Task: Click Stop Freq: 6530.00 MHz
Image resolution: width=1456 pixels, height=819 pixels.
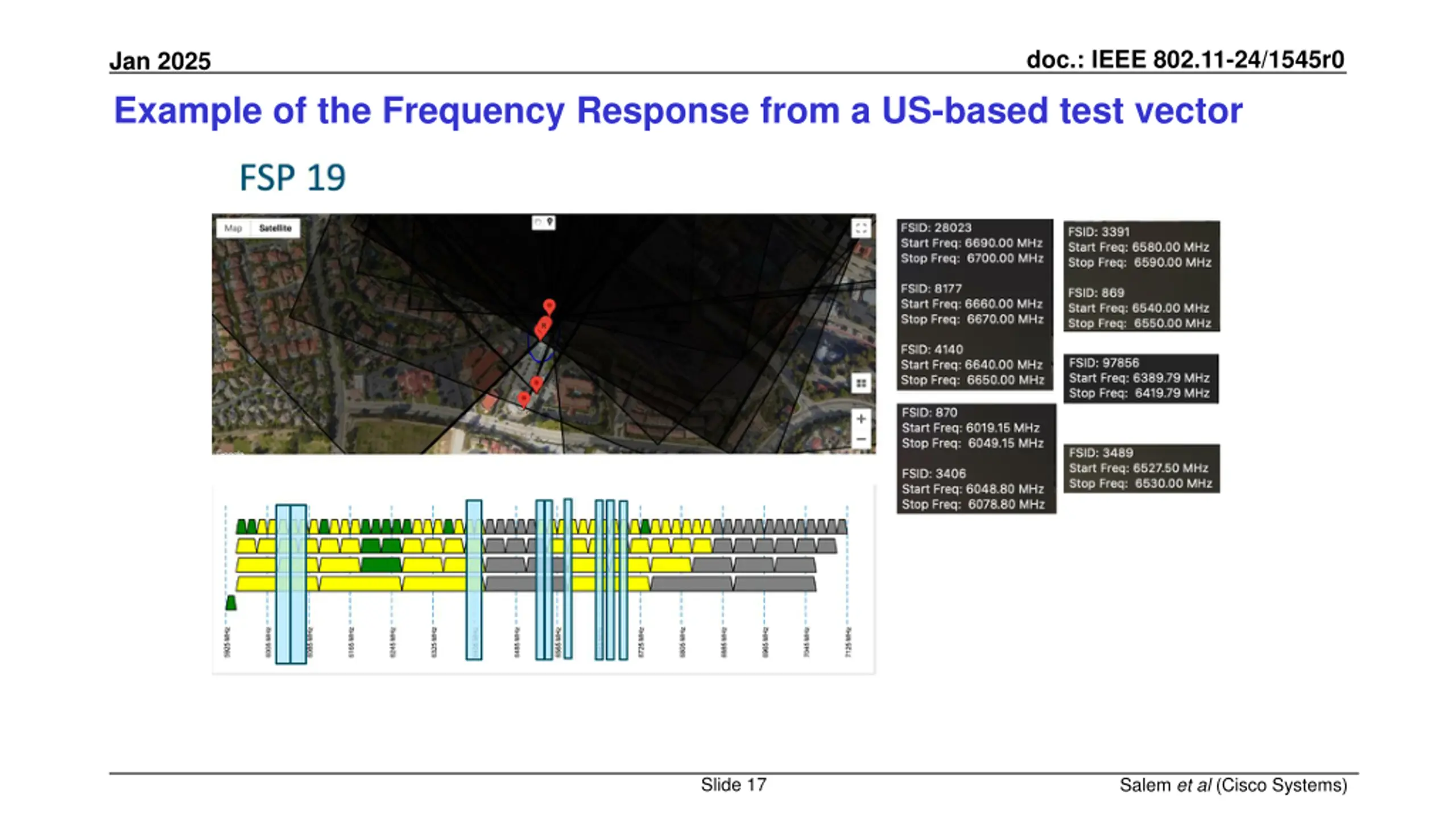Action: [x=1140, y=484]
